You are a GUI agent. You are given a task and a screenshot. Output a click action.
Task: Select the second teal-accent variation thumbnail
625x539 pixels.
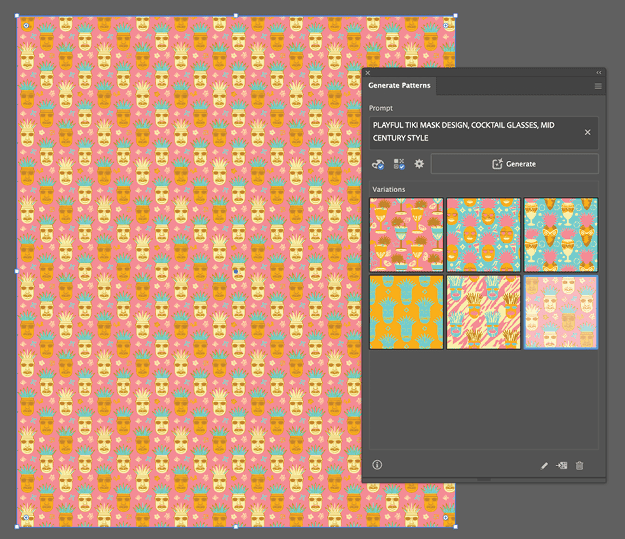483,235
